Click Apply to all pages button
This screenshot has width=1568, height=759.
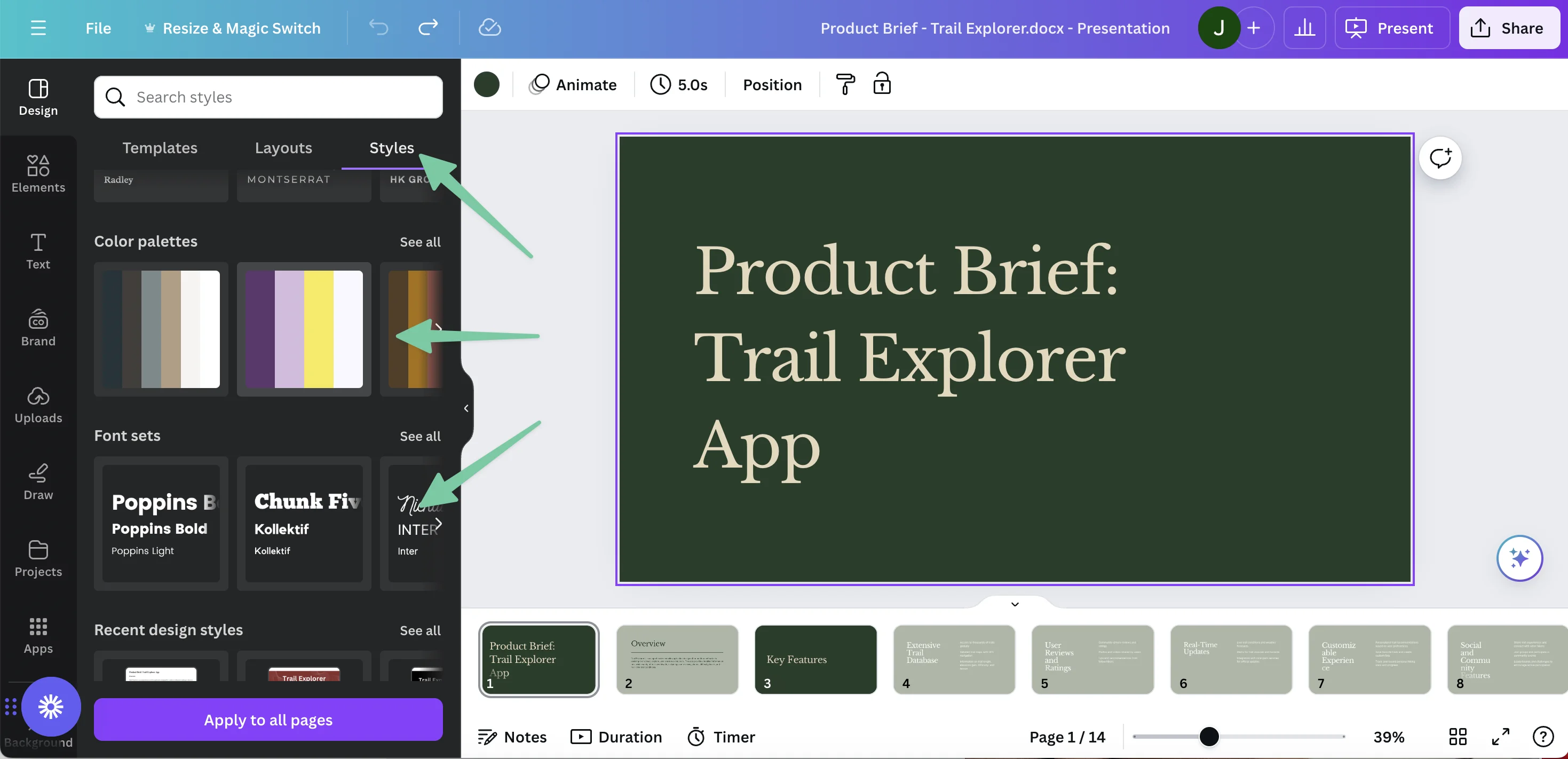[268, 720]
